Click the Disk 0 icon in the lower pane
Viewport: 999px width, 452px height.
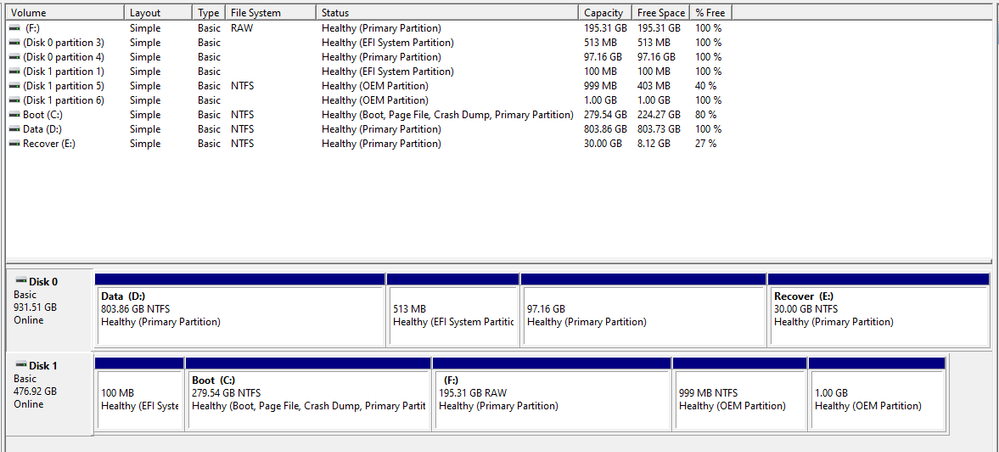pyautogui.click(x=20, y=282)
